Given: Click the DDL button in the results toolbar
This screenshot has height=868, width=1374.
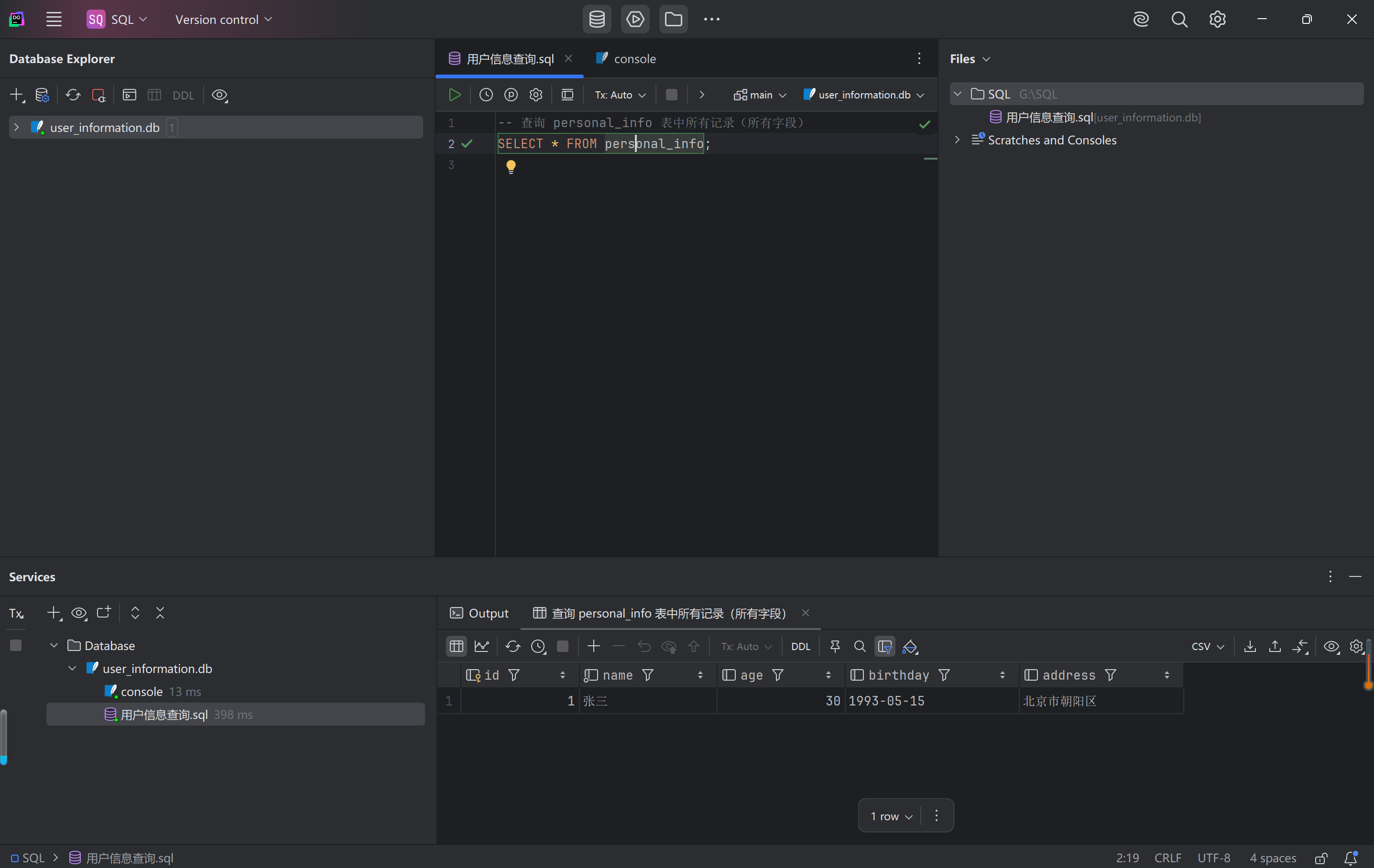Looking at the screenshot, I should pos(800,646).
